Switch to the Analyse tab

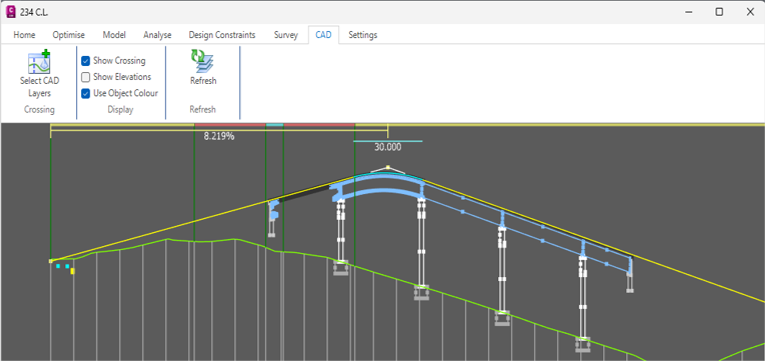[157, 35]
